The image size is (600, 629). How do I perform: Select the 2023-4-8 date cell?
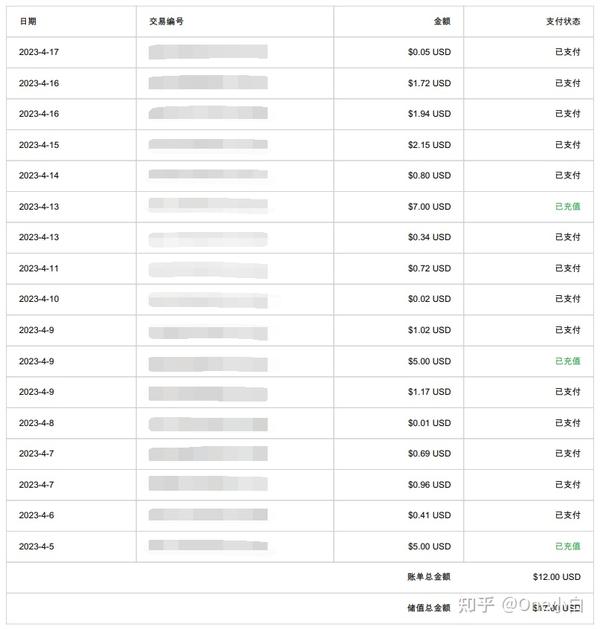37,423
